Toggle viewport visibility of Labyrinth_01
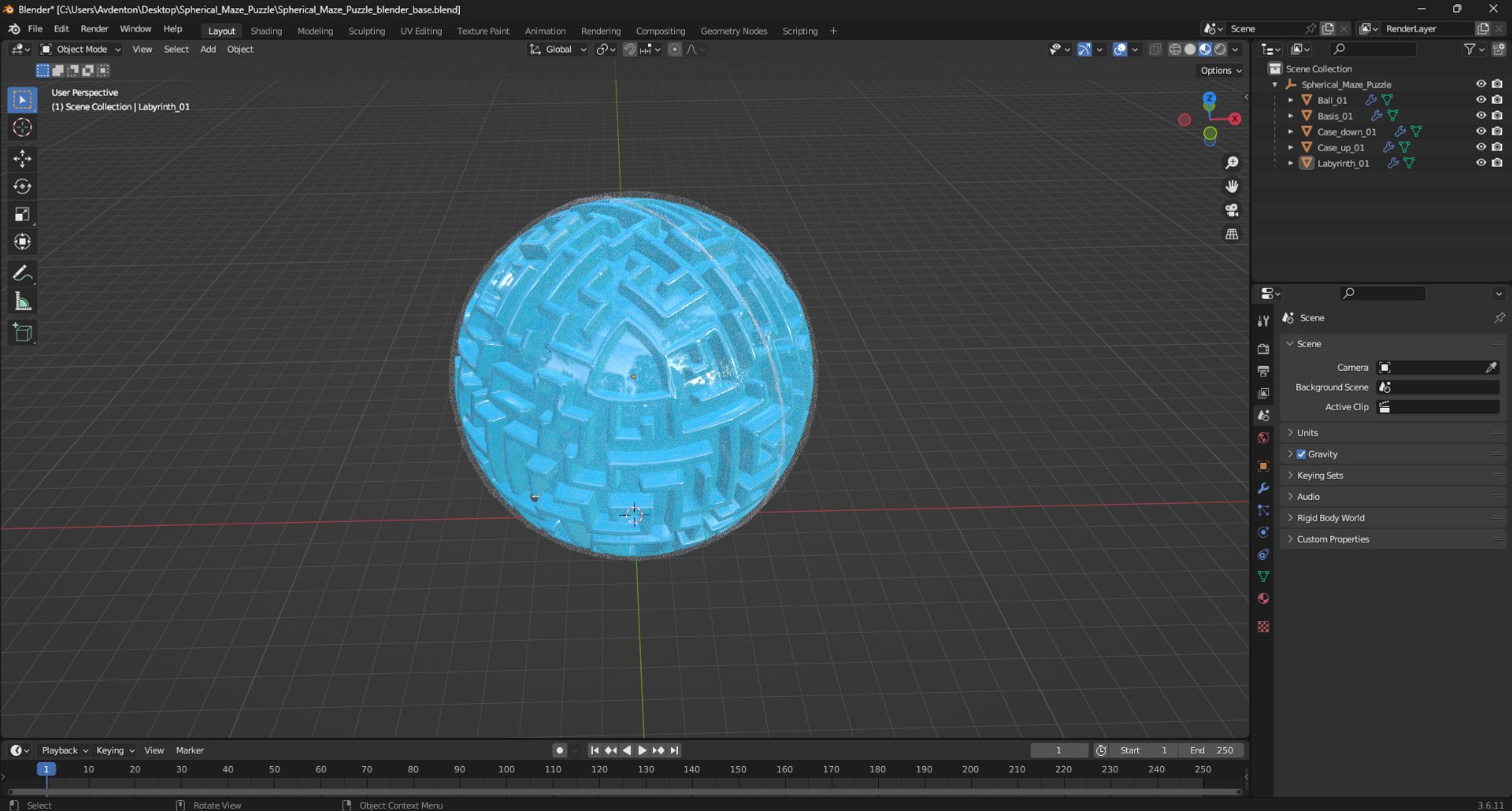Image resolution: width=1512 pixels, height=811 pixels. (x=1480, y=163)
